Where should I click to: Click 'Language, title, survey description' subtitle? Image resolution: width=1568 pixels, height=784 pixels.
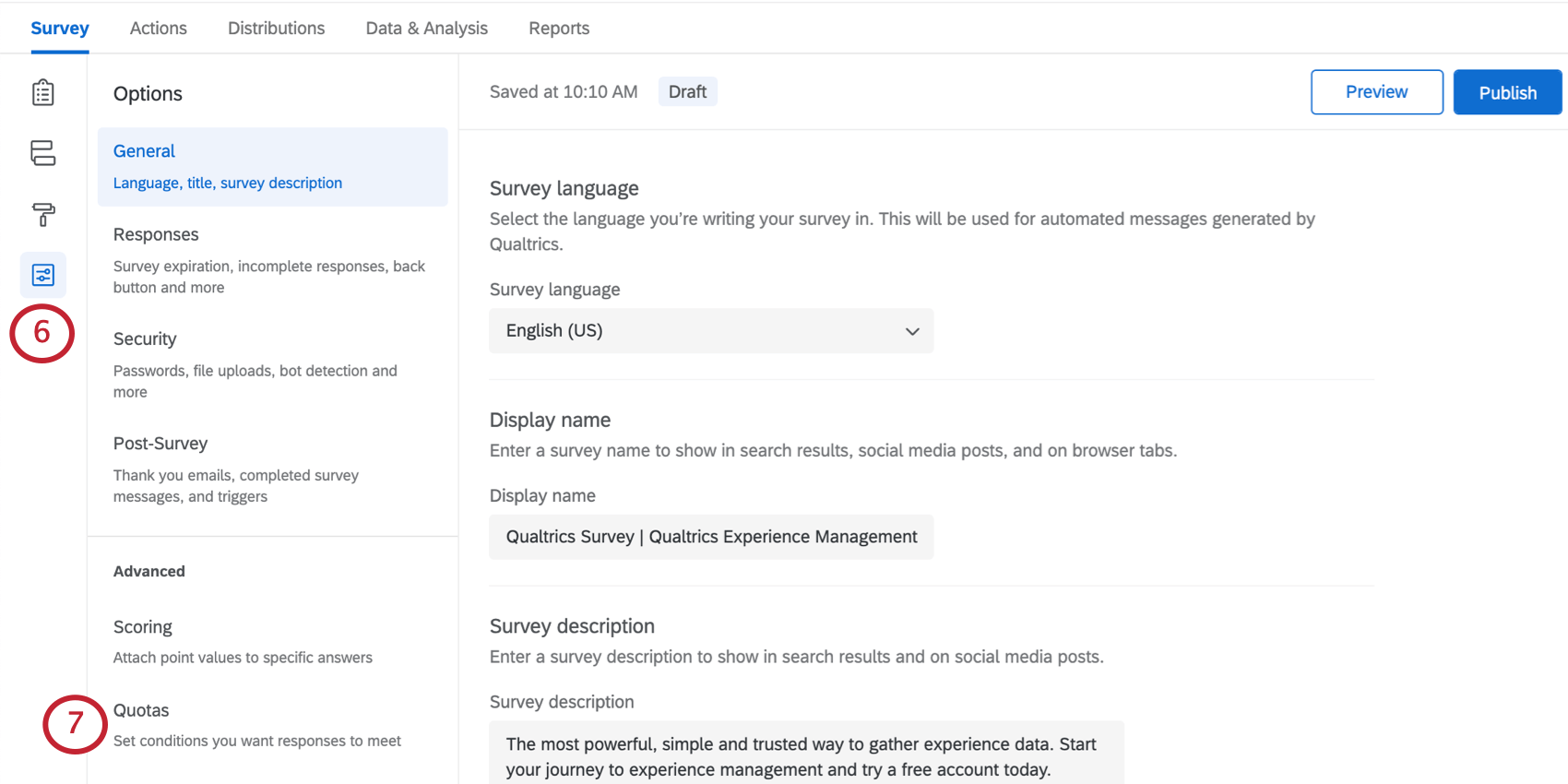pyautogui.click(x=228, y=183)
